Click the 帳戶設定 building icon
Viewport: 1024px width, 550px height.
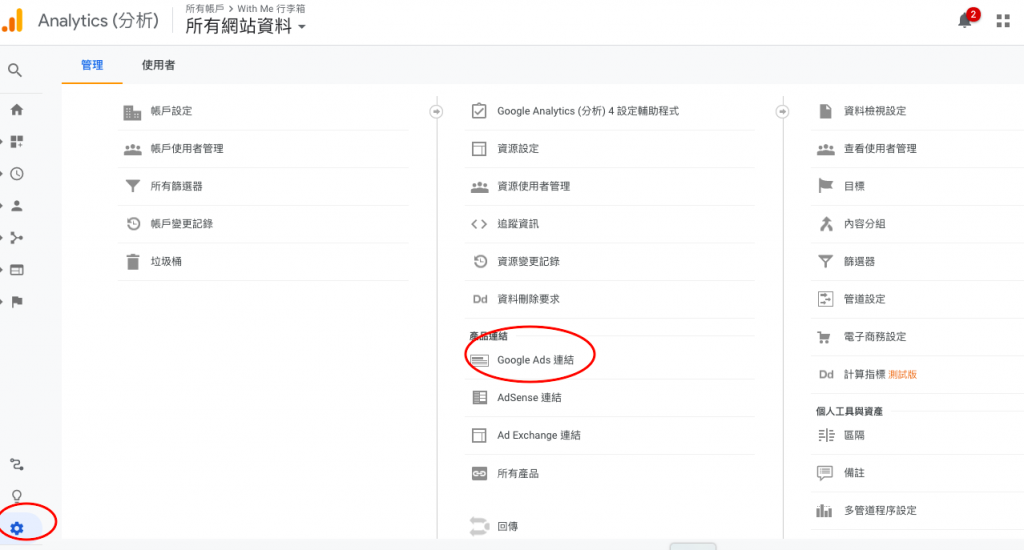tap(133, 112)
